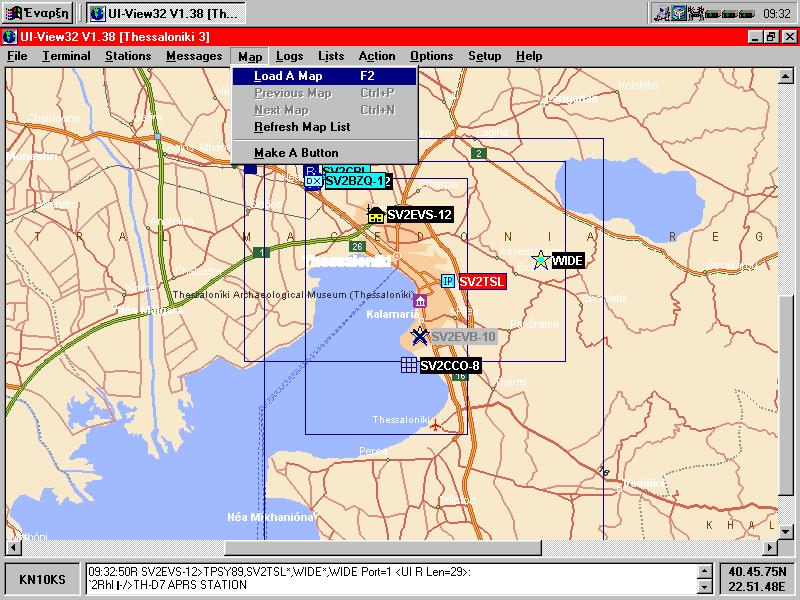Screen dimensions: 800x600
Task: Open the Stations menu
Action: point(128,56)
